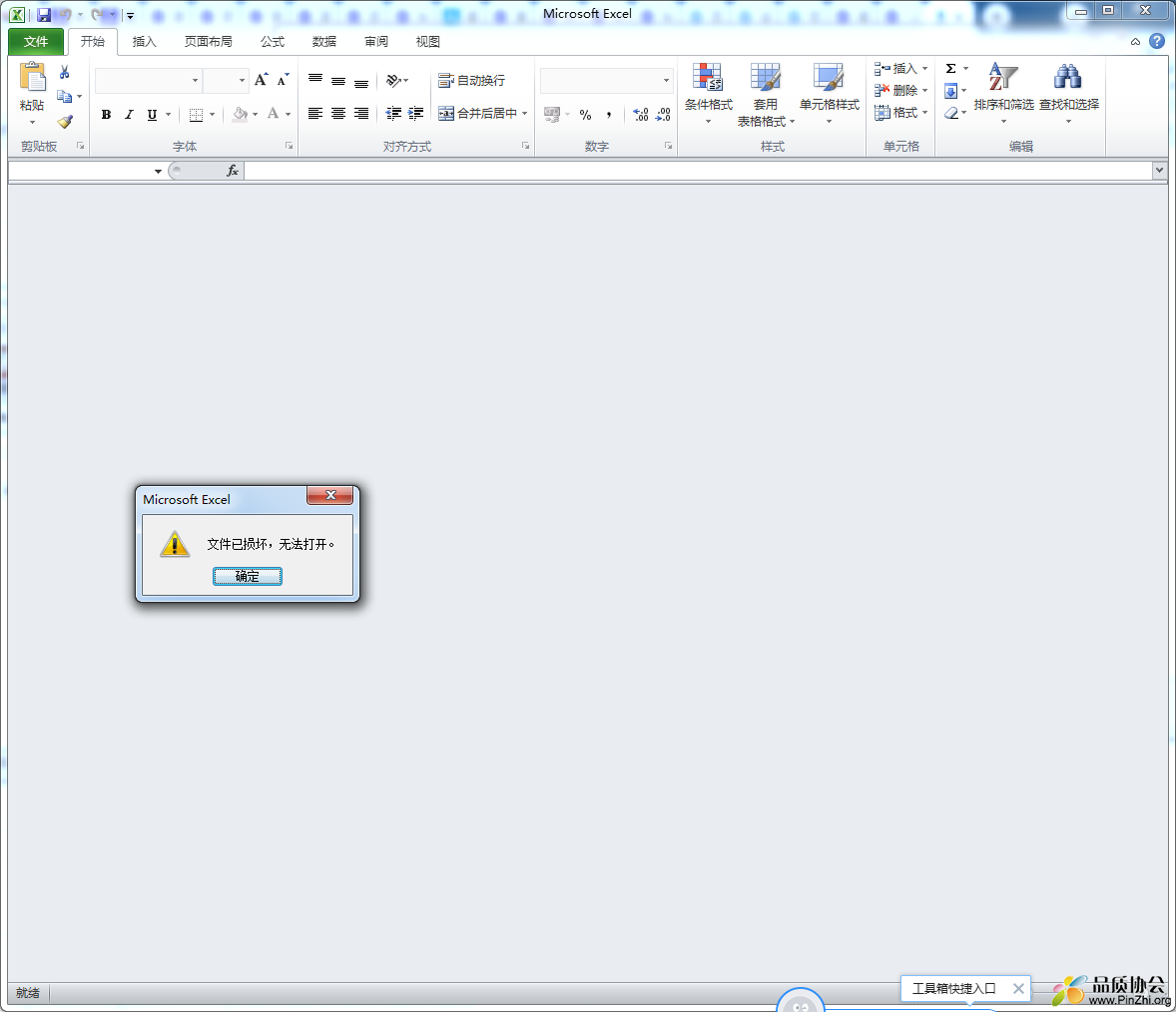This screenshot has width=1176, height=1012.
Task: Open the font size dropdown
Action: [242, 80]
